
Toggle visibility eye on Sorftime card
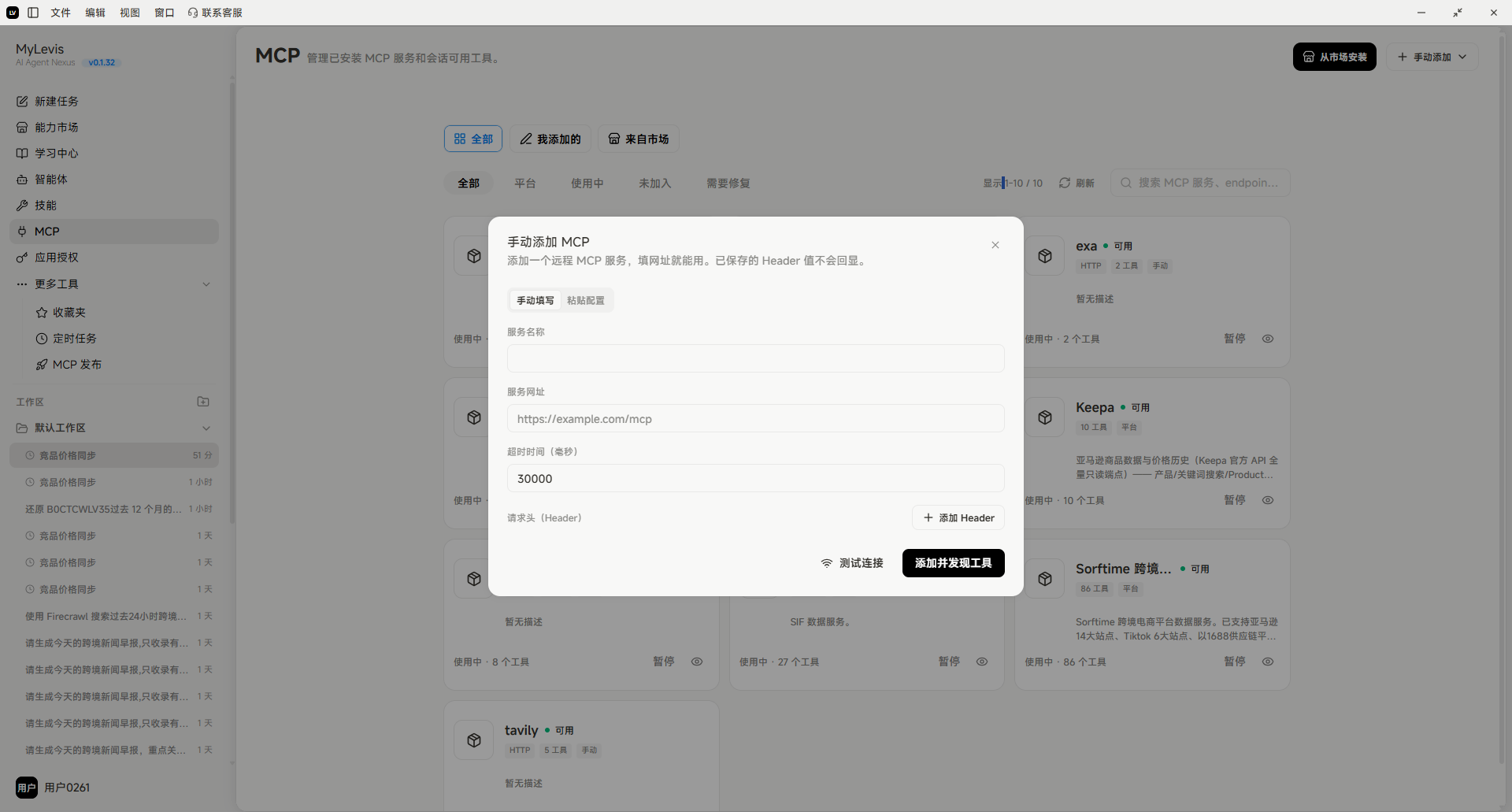click(1268, 662)
